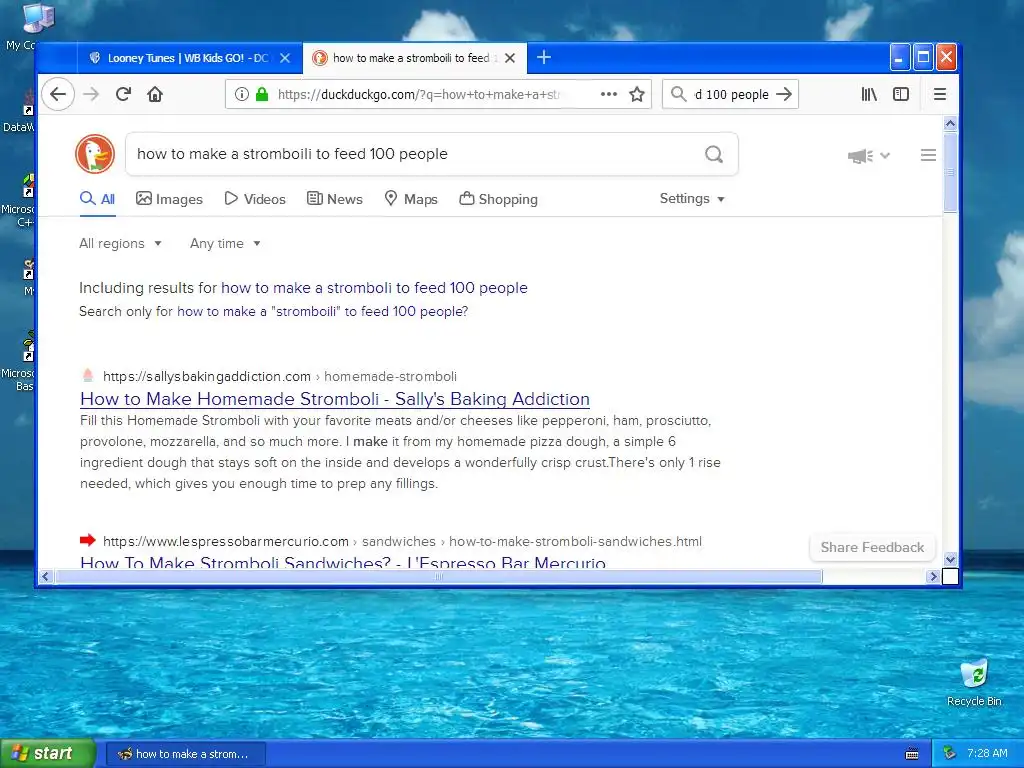Viewport: 1024px width, 768px height.
Task: Reload the current page
Action: click(123, 94)
